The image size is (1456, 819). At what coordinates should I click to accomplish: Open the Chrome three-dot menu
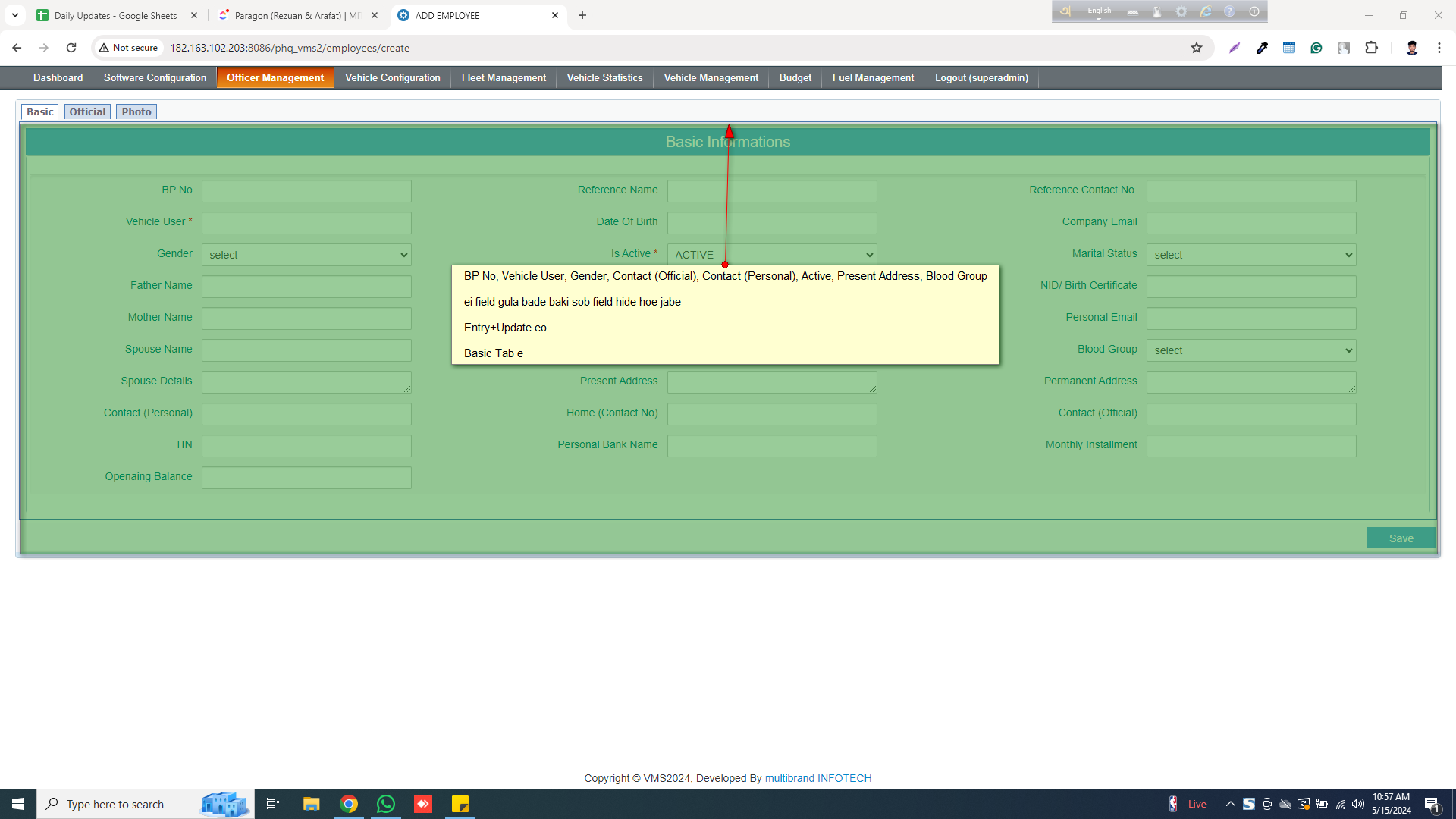click(x=1439, y=48)
